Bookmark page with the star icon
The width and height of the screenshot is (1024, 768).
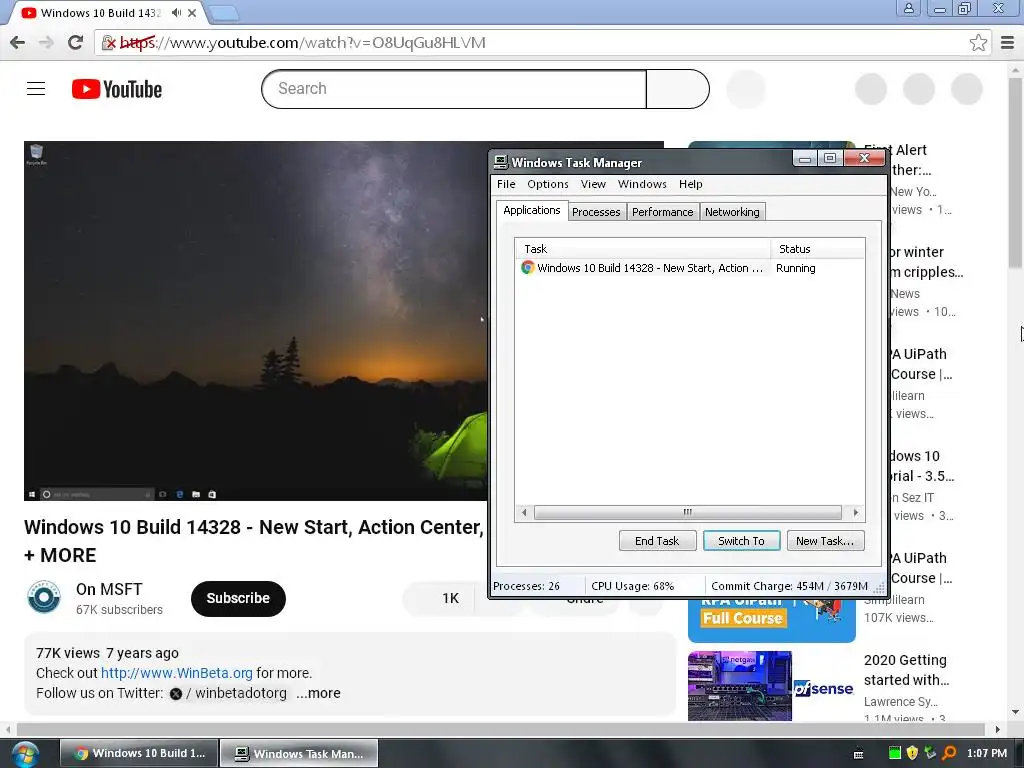[978, 42]
